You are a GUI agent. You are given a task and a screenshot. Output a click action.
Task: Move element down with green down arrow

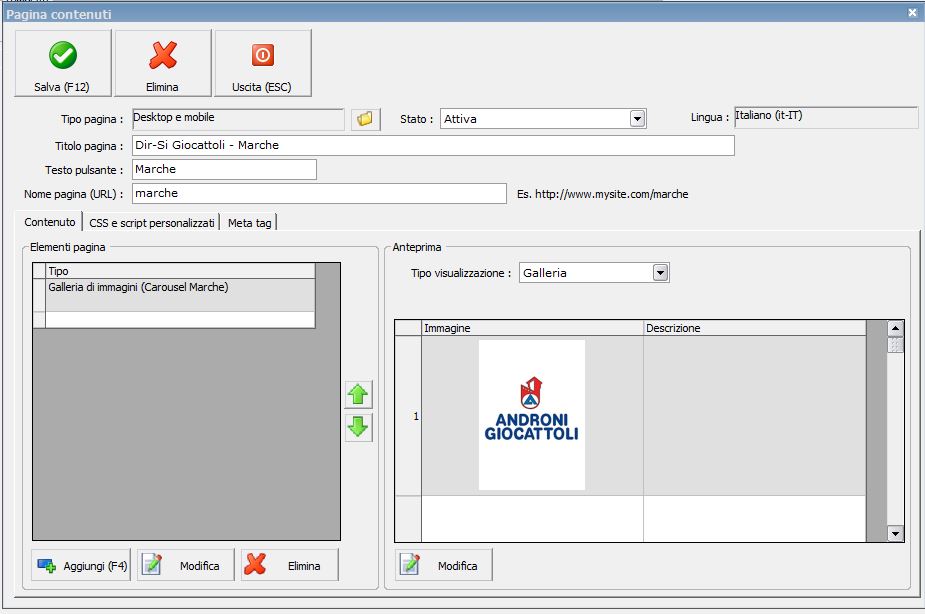pyautogui.click(x=358, y=426)
